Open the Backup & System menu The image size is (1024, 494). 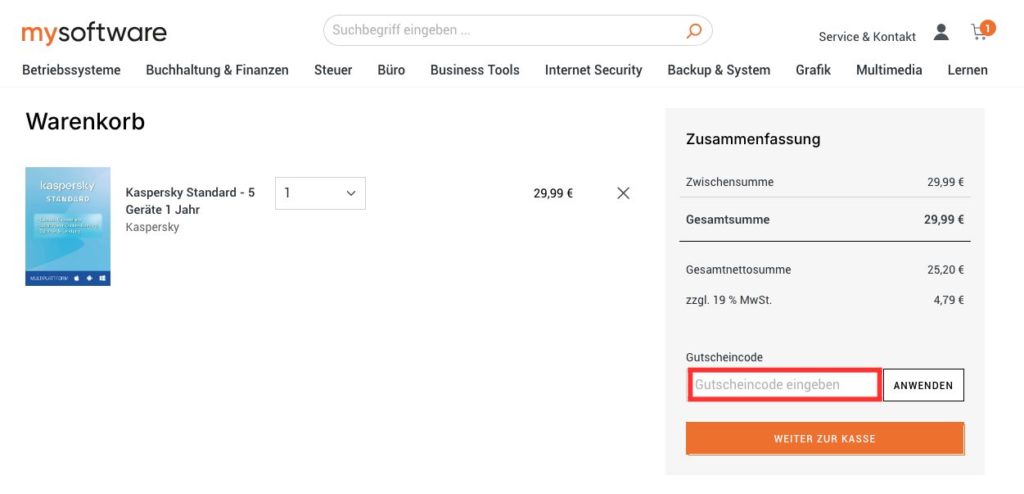click(718, 70)
